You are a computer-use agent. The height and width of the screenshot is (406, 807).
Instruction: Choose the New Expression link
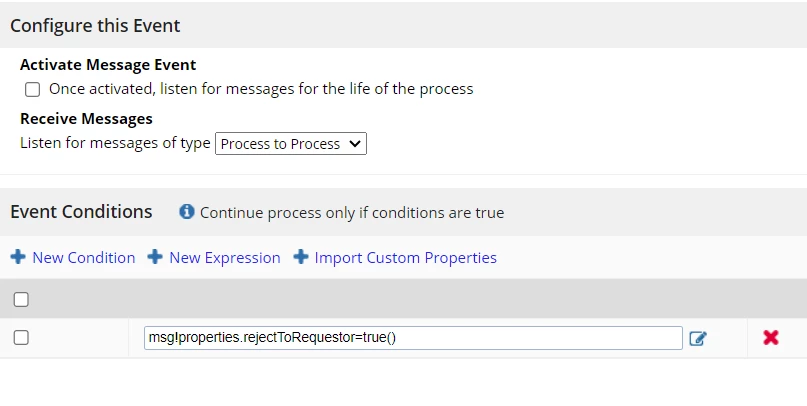224,257
